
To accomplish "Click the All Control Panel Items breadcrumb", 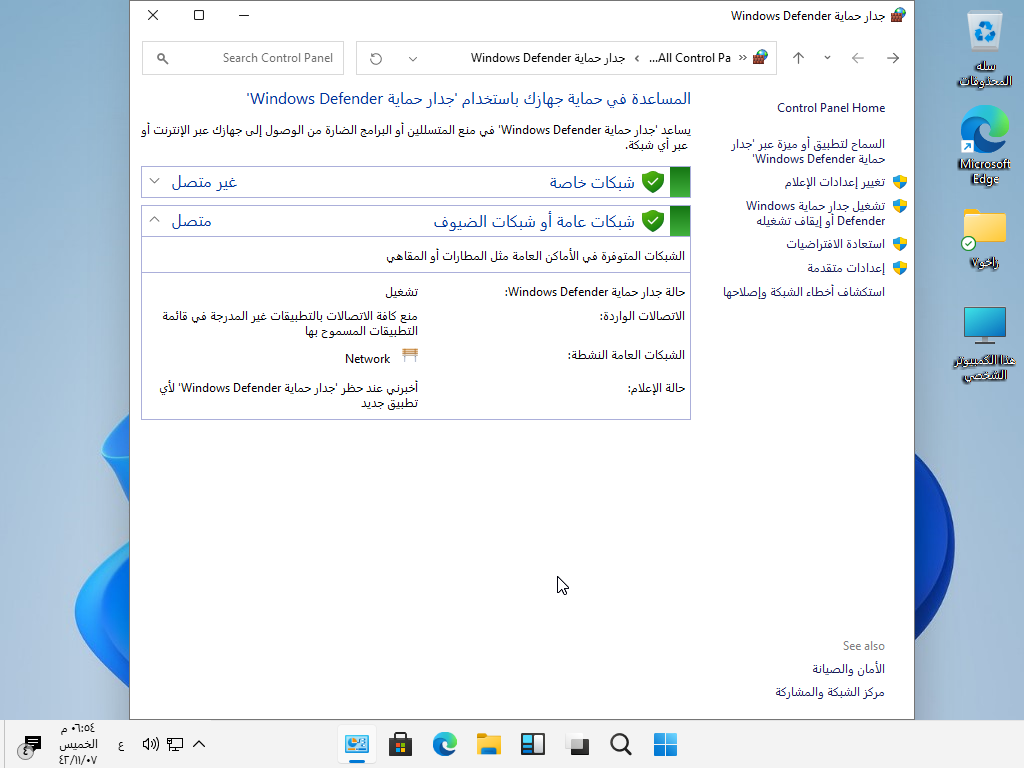I will (690, 58).
